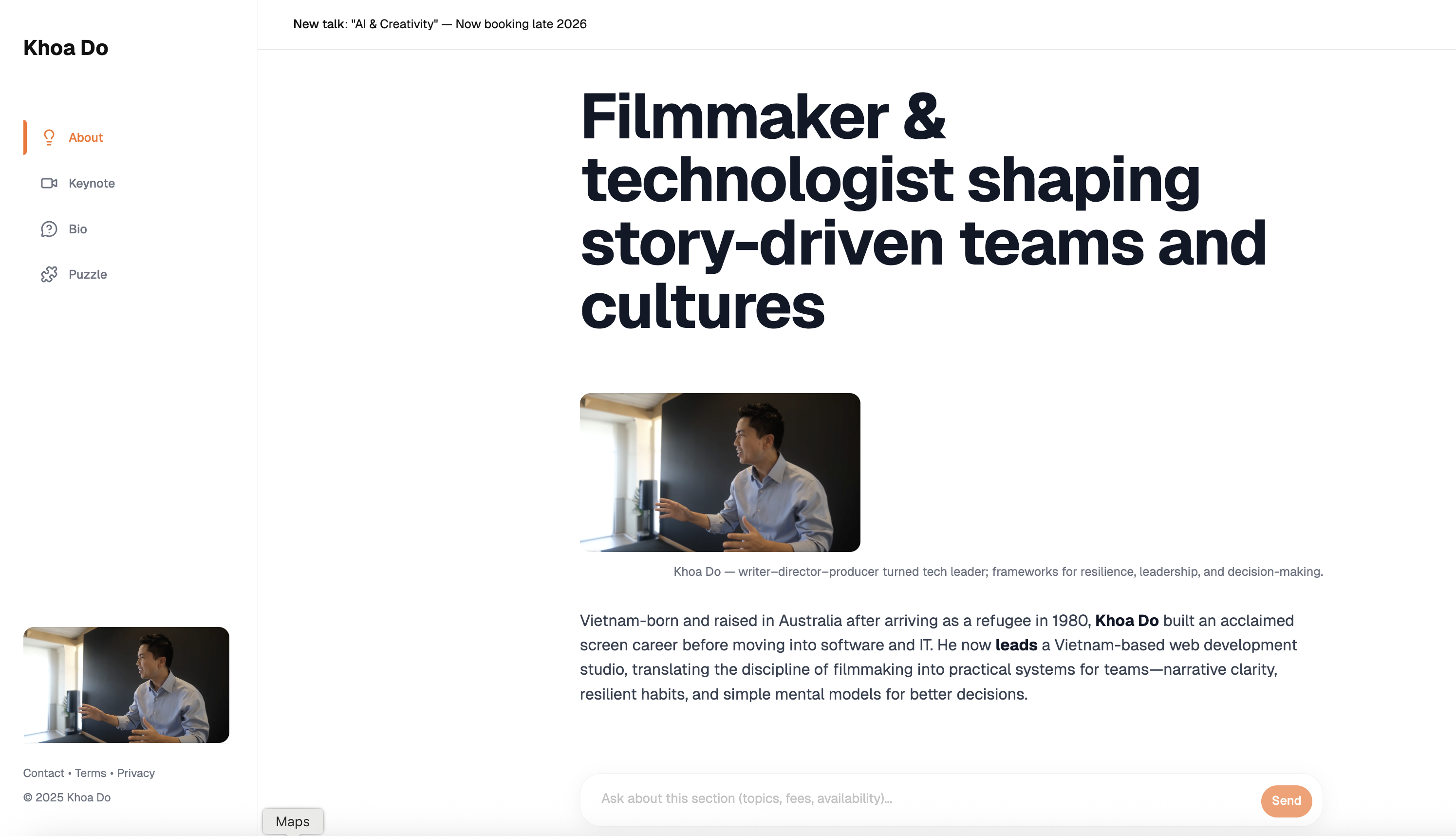Click the video camera icon beside Keynote

pyautogui.click(x=49, y=183)
